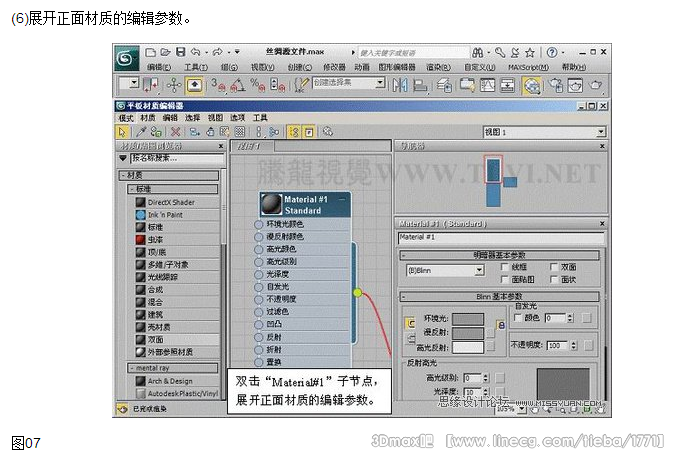693x458 pixels.
Task: Click the binoculars search icon
Action: pyautogui.click(x=478, y=53)
